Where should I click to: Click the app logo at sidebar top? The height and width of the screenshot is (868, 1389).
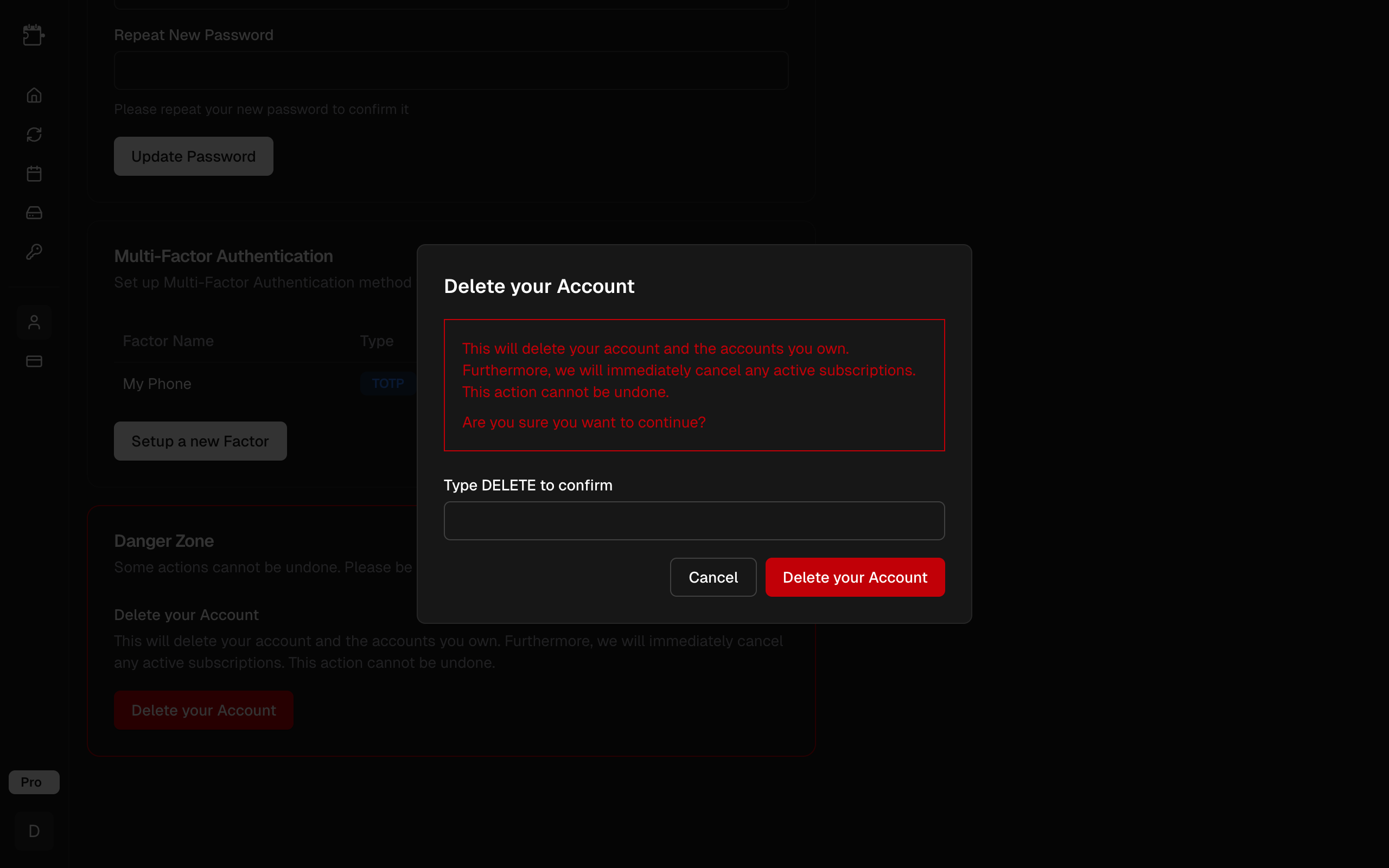(34, 35)
